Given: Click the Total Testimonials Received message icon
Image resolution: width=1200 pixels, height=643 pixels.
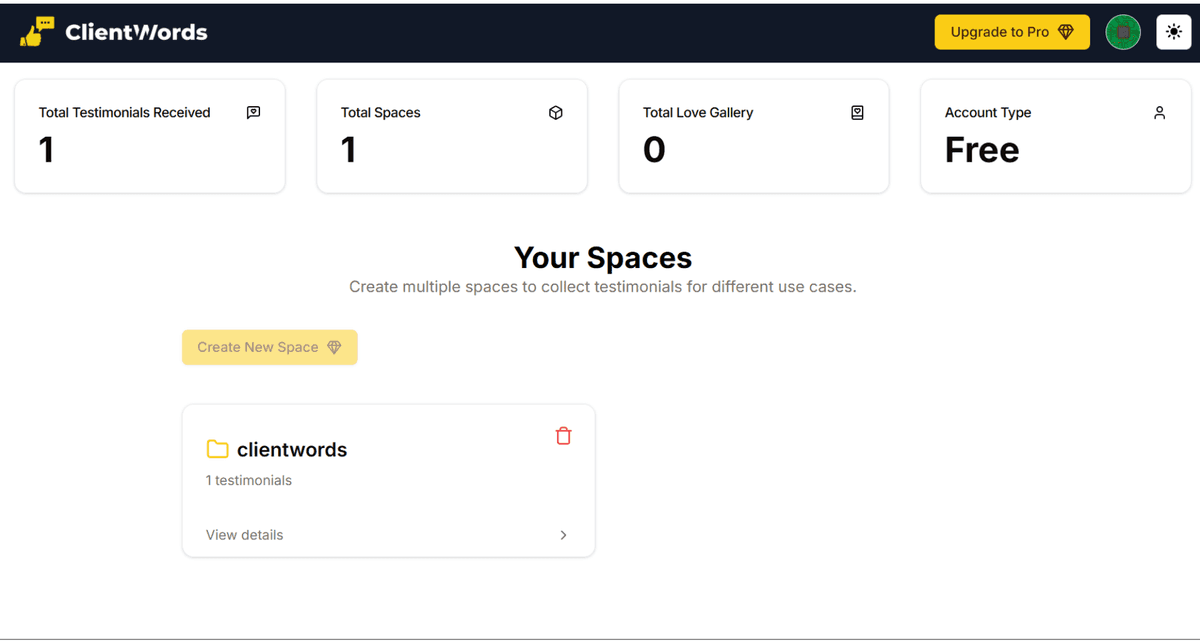Looking at the screenshot, I should [253, 112].
